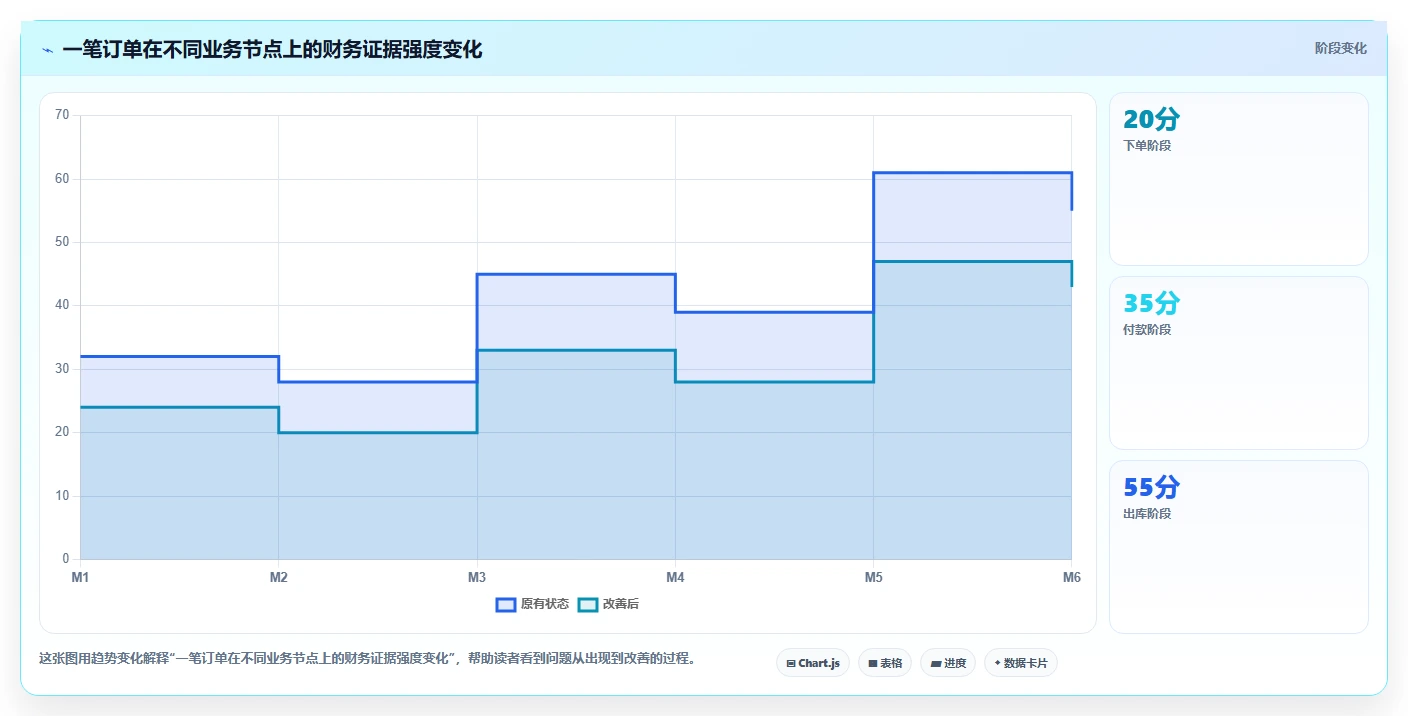Click the M6 axis label
This screenshot has height=716, width=1408.
coord(1072,577)
